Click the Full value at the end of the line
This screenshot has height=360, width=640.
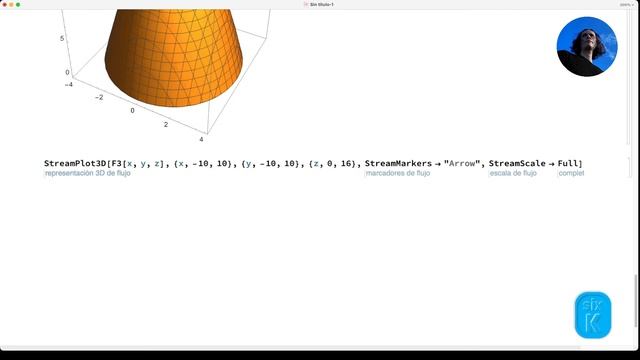coord(568,163)
